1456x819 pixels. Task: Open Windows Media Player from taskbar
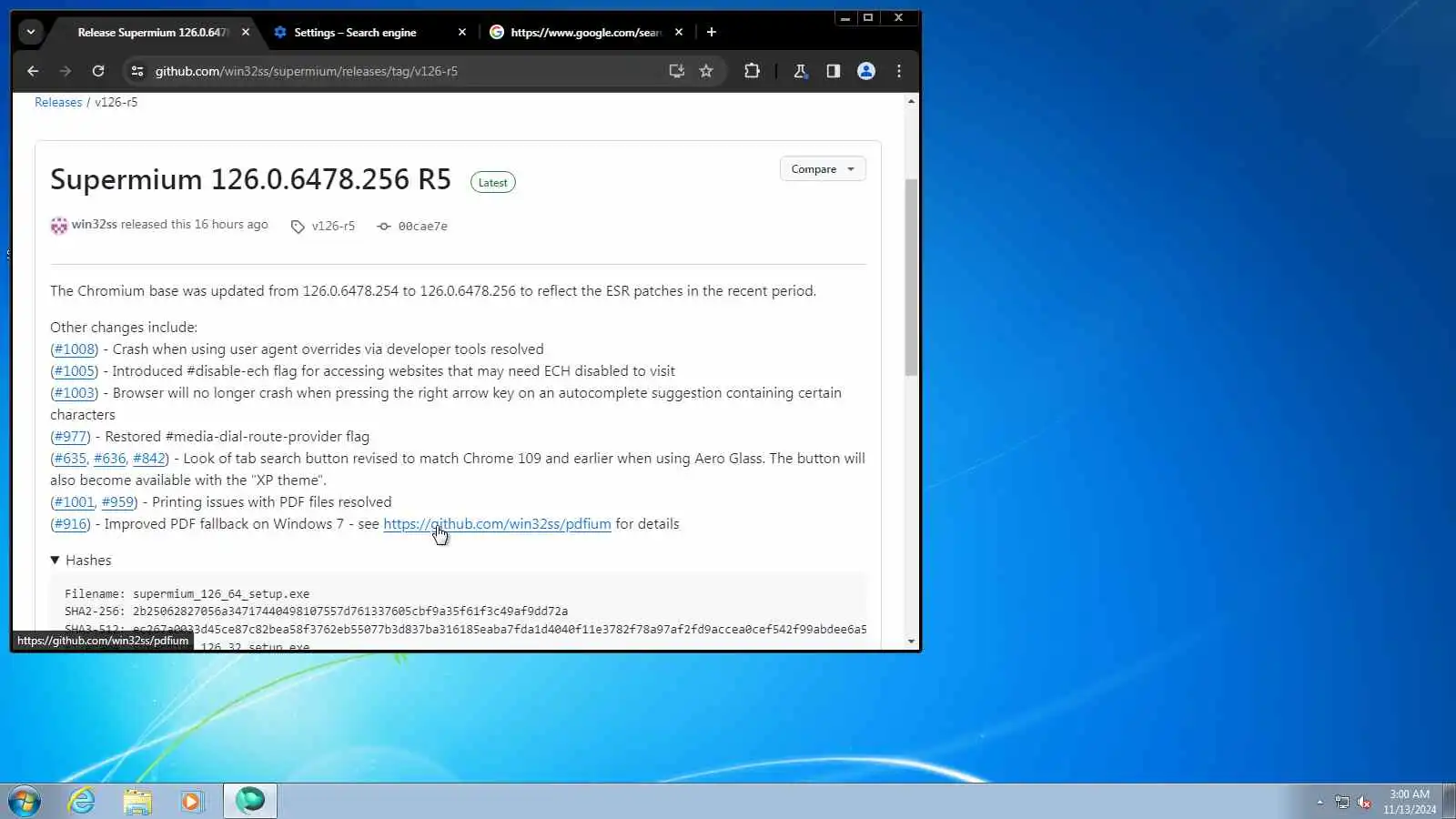coord(192,801)
